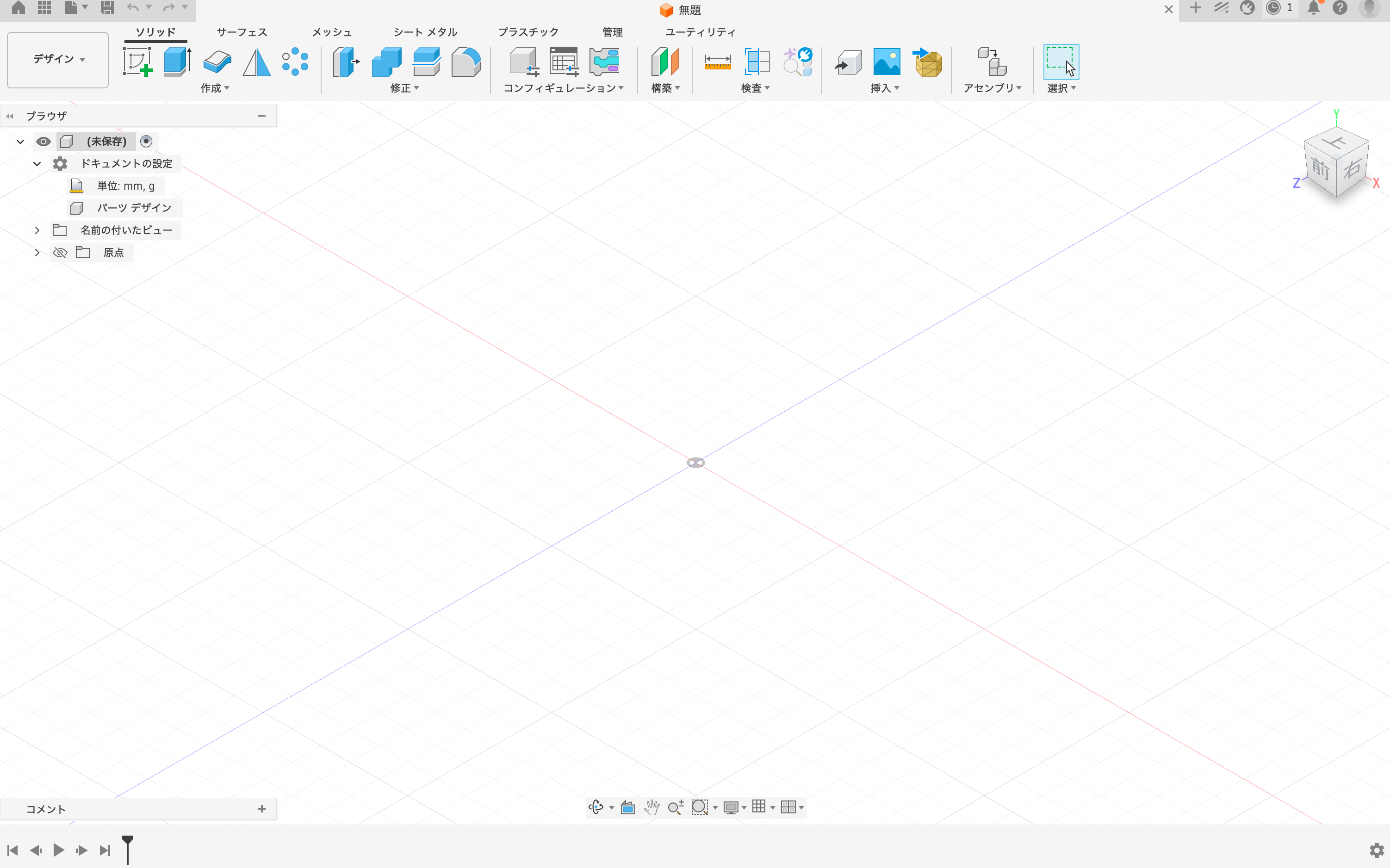
Task: Select the Extrude tool
Action: [x=177, y=62]
